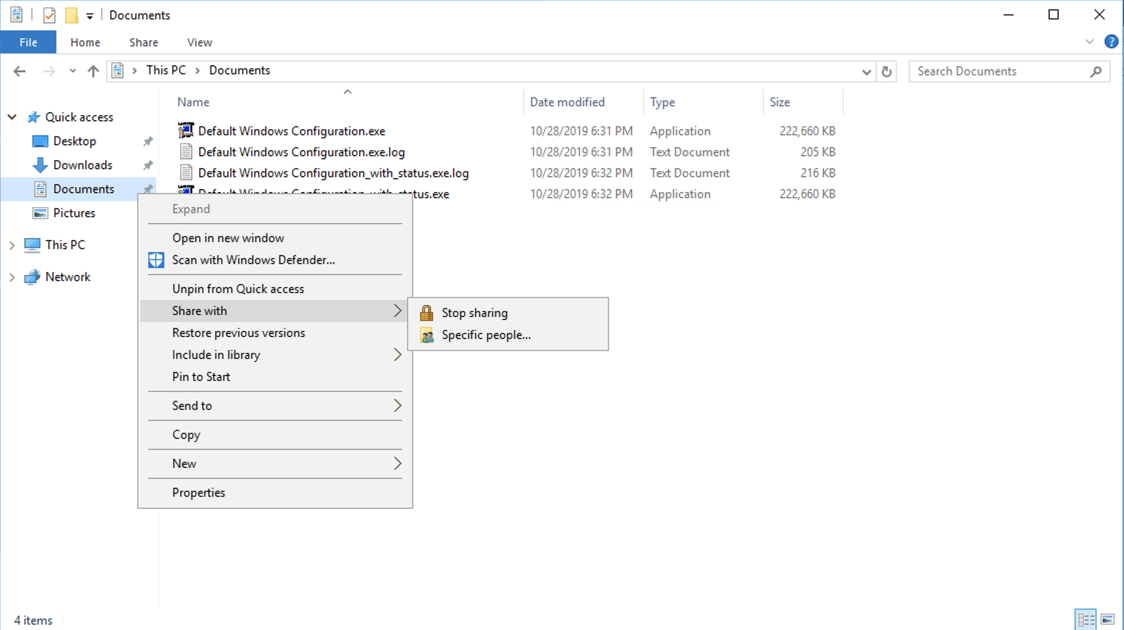Click the Specific people icon
Screen dimensions: 1124x630
tap(427, 335)
